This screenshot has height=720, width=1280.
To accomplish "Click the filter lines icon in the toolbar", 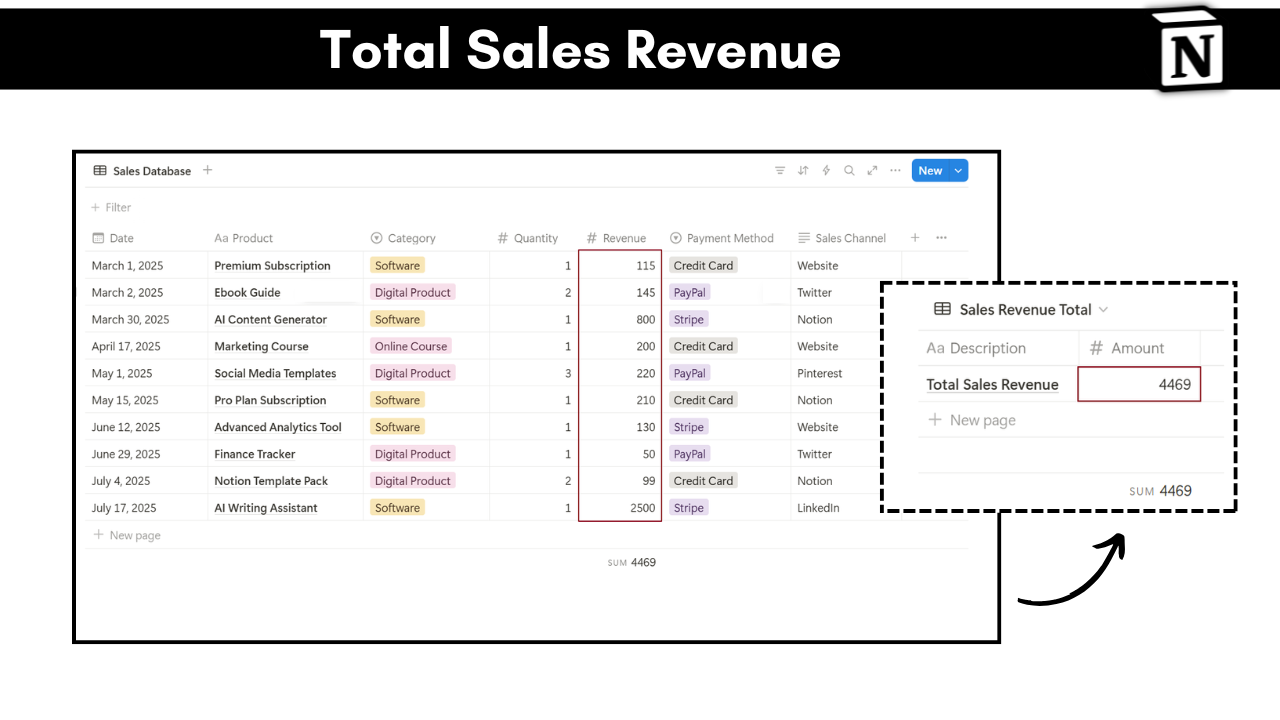I will 780,170.
